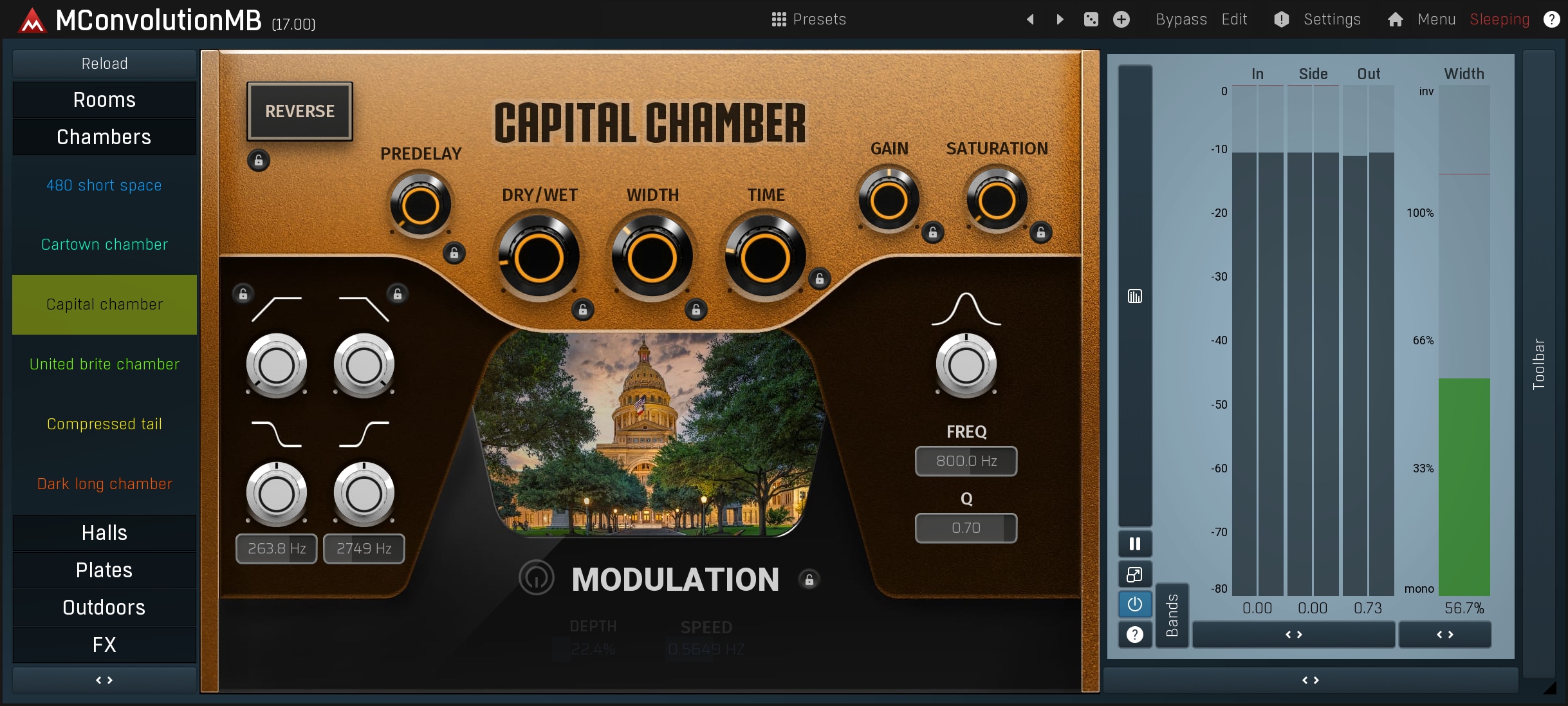Image resolution: width=1568 pixels, height=706 pixels.
Task: Click the add preset plus icon
Action: pos(1121,19)
